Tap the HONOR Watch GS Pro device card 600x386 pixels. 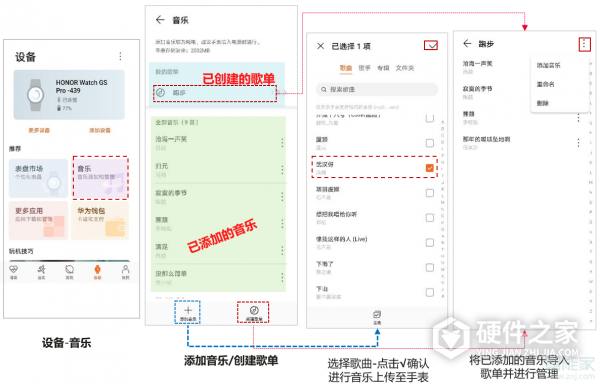tap(69, 94)
